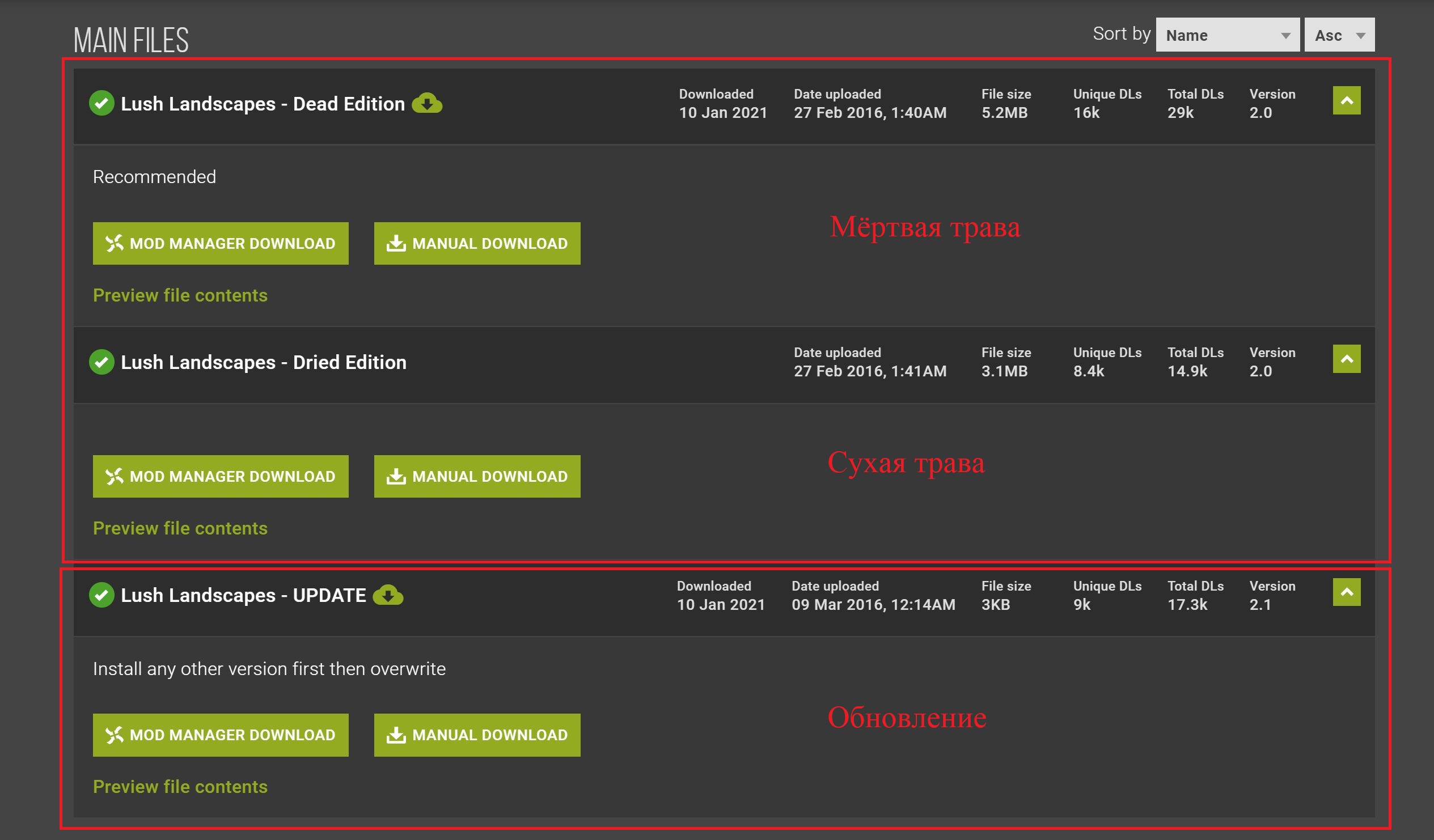1434x840 pixels.
Task: Click green checkmark icon of UPDATE file
Action: click(101, 596)
